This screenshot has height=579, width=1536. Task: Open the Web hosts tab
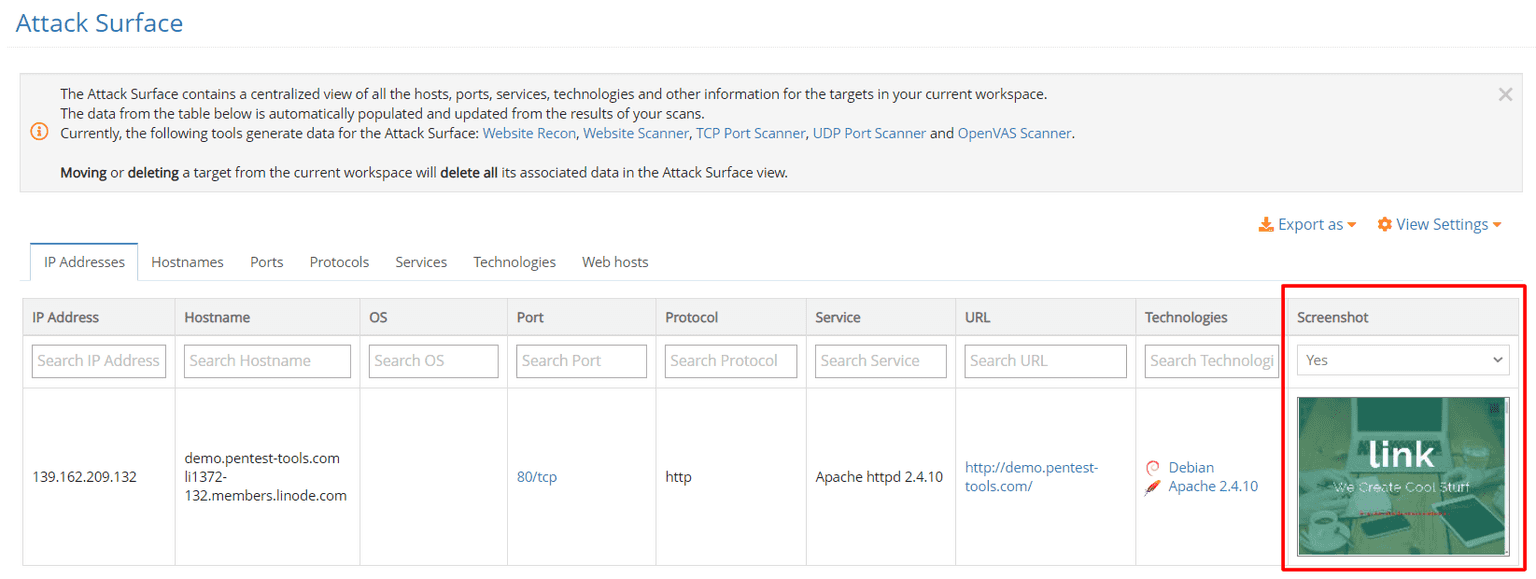[615, 262]
